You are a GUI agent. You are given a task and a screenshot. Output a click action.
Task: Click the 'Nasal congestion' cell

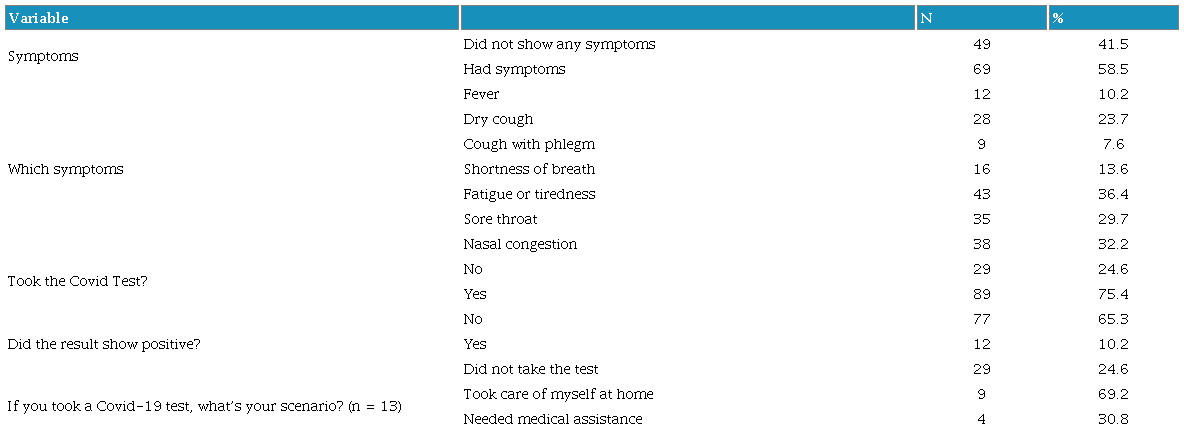(x=520, y=244)
